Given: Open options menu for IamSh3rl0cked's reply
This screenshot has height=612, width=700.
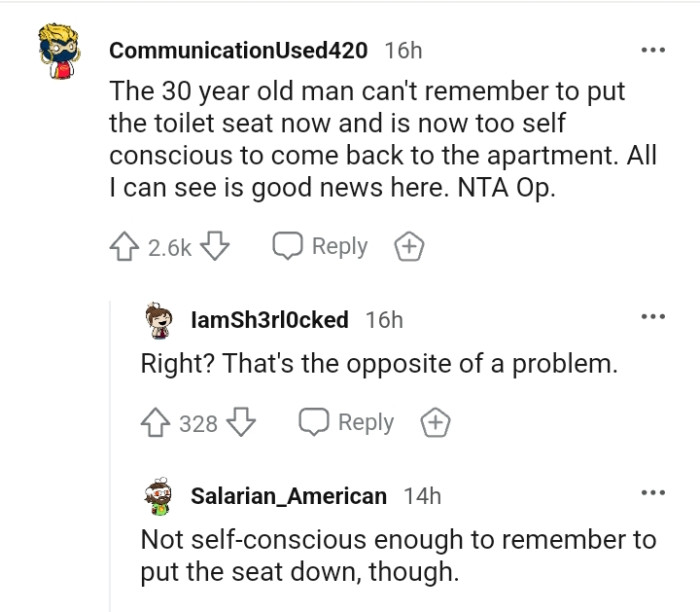Looking at the screenshot, I should (653, 318).
